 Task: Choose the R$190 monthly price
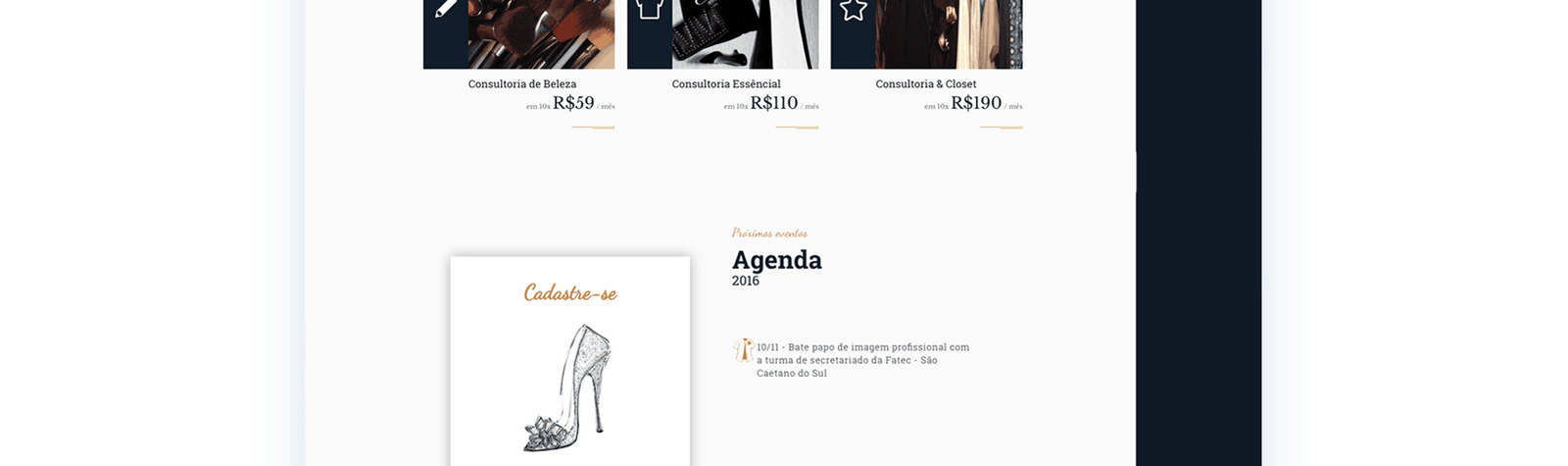click(x=976, y=103)
